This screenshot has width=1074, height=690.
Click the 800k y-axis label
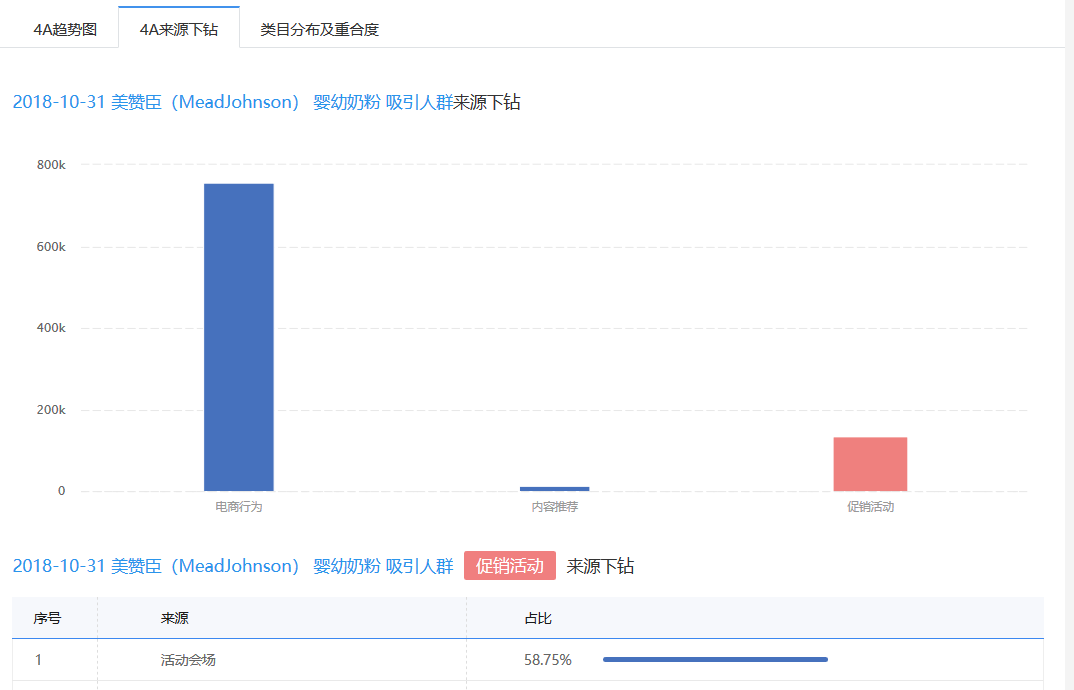pos(51,165)
